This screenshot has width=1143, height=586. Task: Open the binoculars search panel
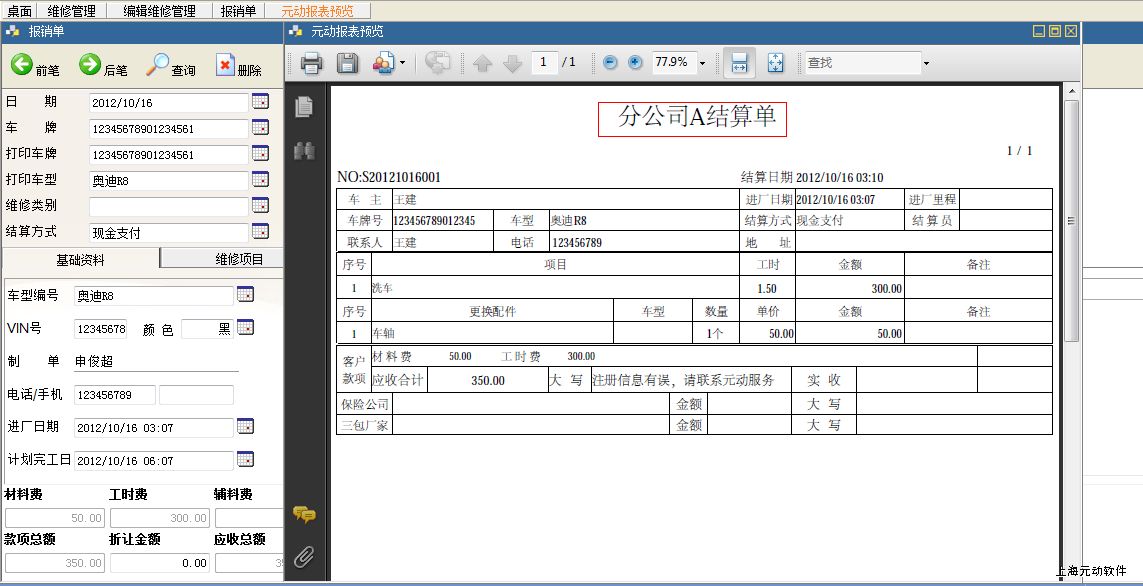pos(304,151)
